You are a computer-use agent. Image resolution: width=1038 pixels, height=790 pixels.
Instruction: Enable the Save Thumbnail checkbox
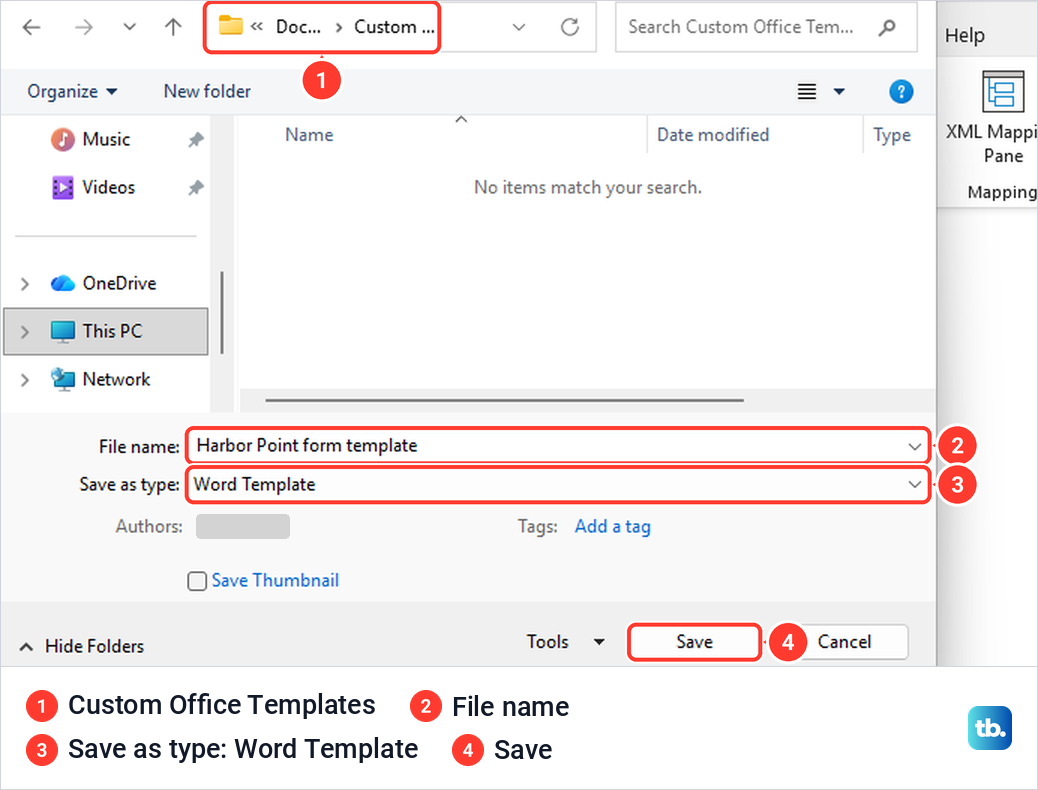[197, 581]
